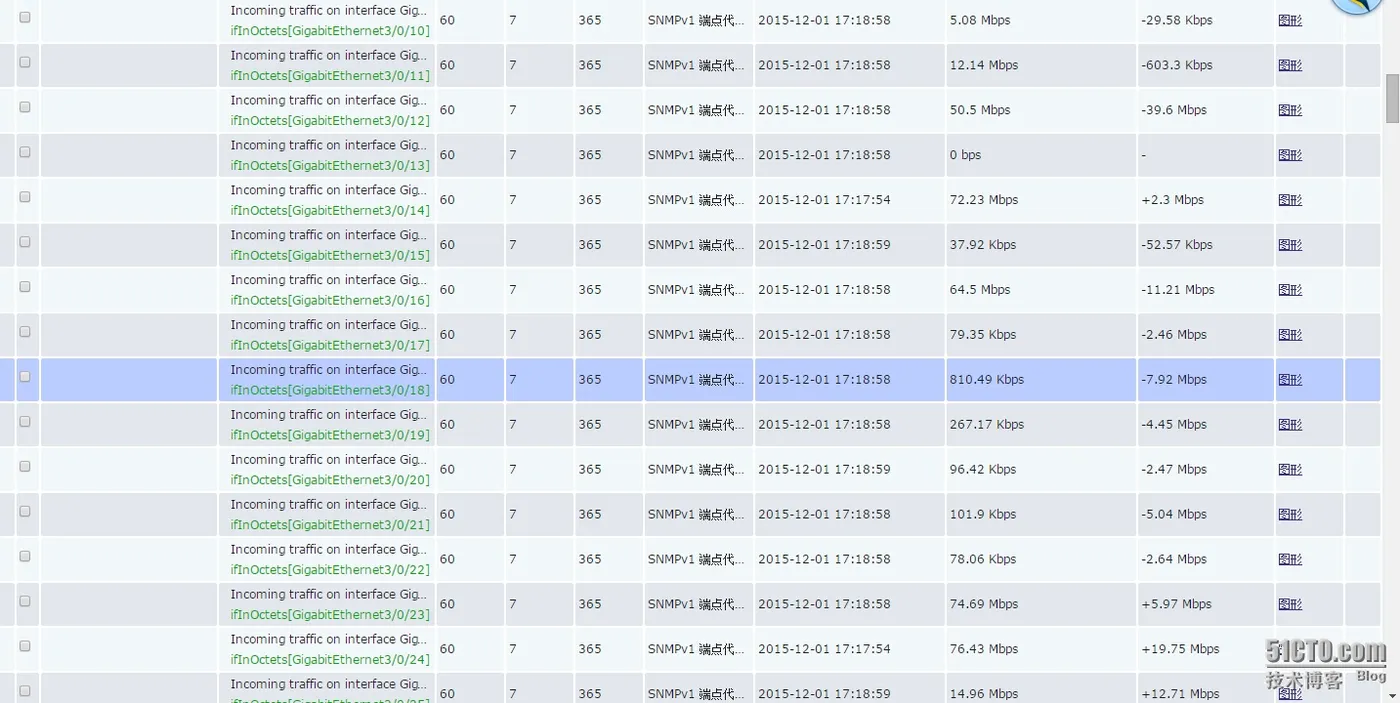Tick the GigabitEthernet3/0/24 row checkbox
Viewport: 1400px width, 703px height.
tap(25, 647)
